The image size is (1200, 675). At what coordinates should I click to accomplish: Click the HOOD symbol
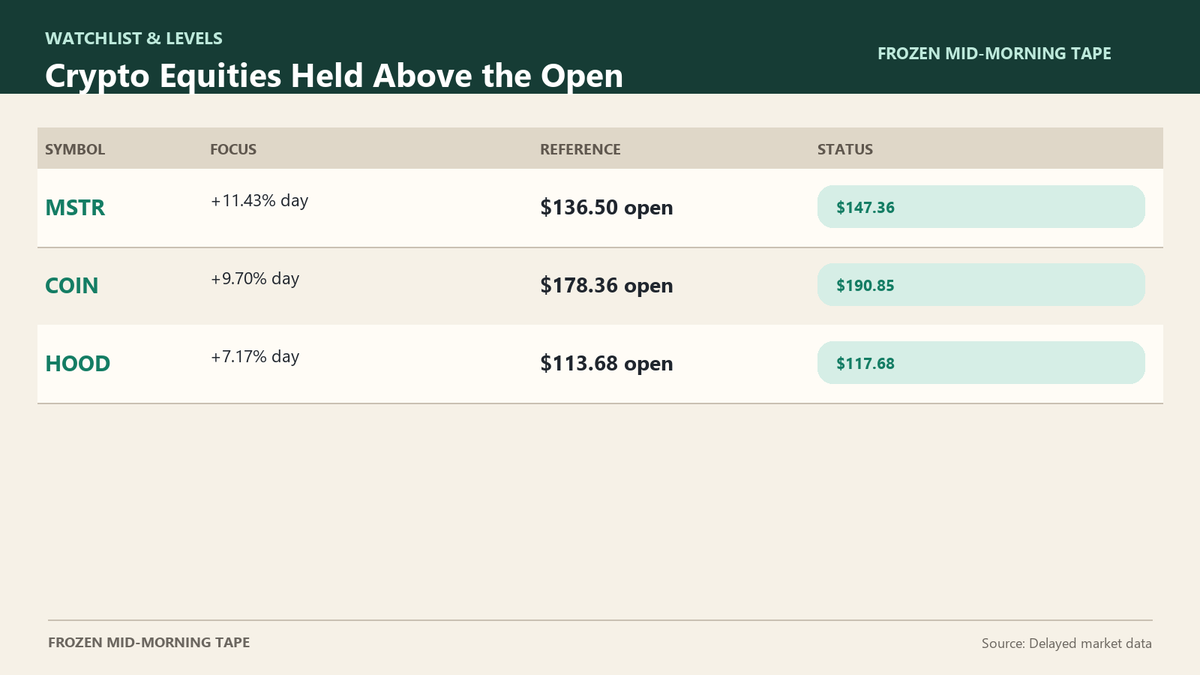click(x=78, y=364)
